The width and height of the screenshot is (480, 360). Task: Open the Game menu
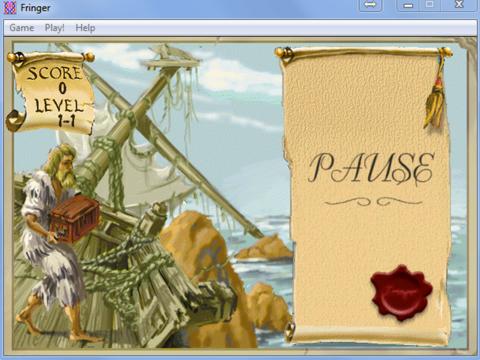coord(22,28)
